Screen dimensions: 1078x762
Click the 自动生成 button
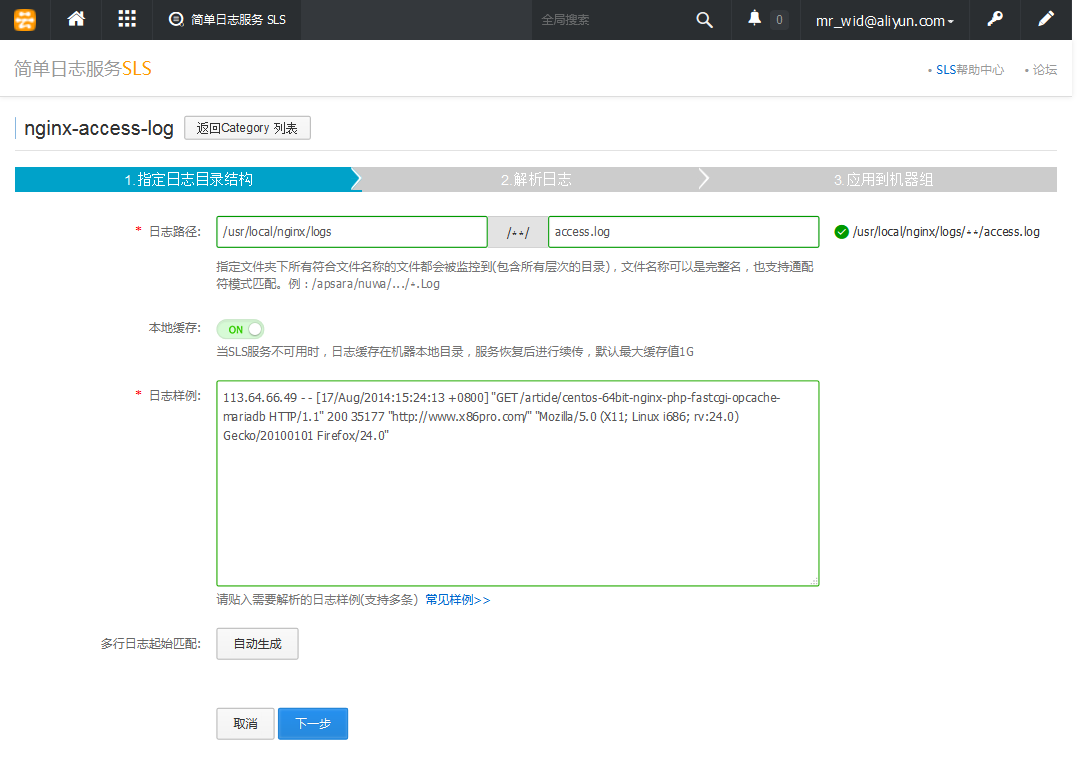click(x=257, y=644)
